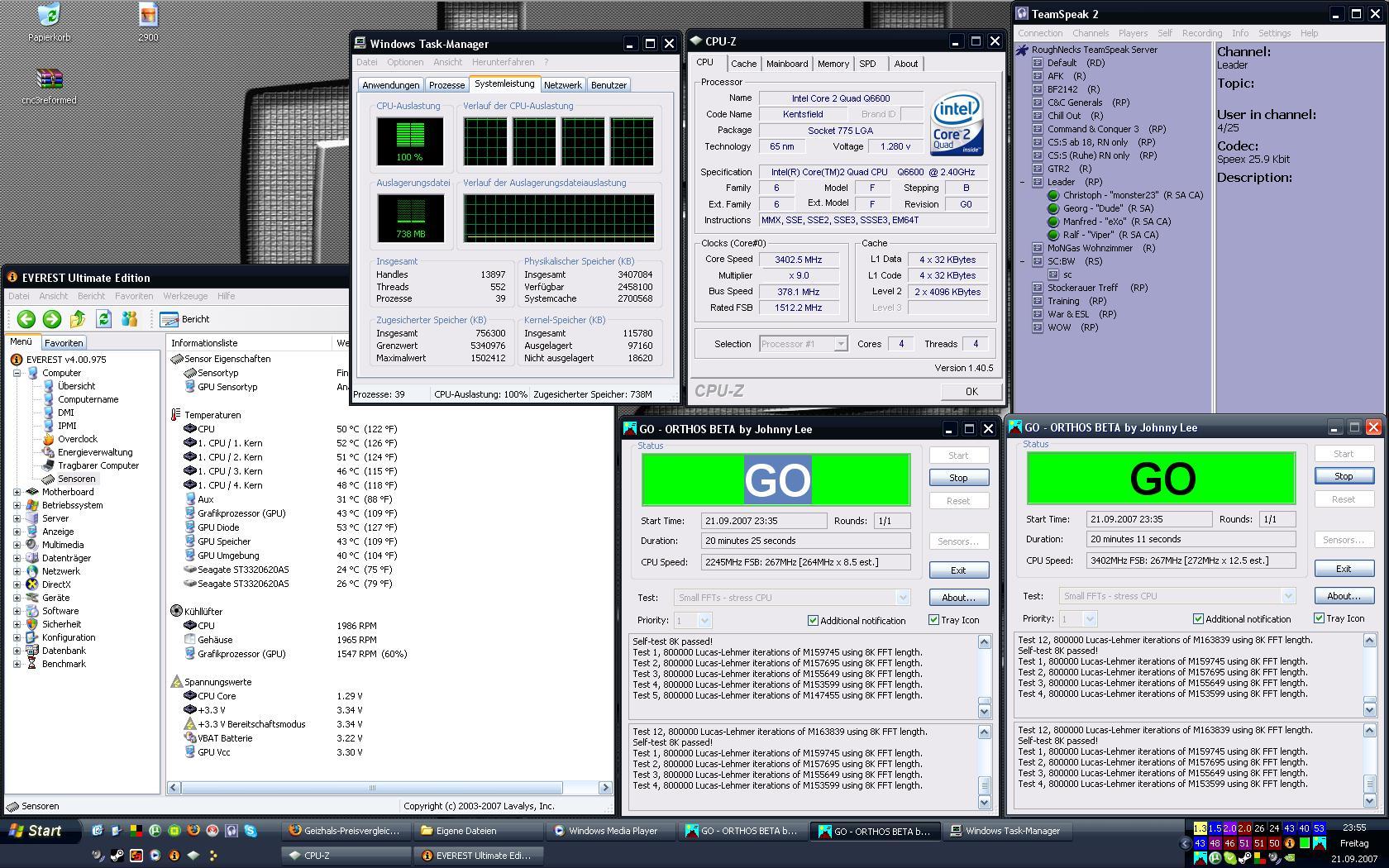This screenshot has height=868, width=1389.
Task: Toggle Additional notification in right ORTHOS window
Action: (x=1198, y=618)
